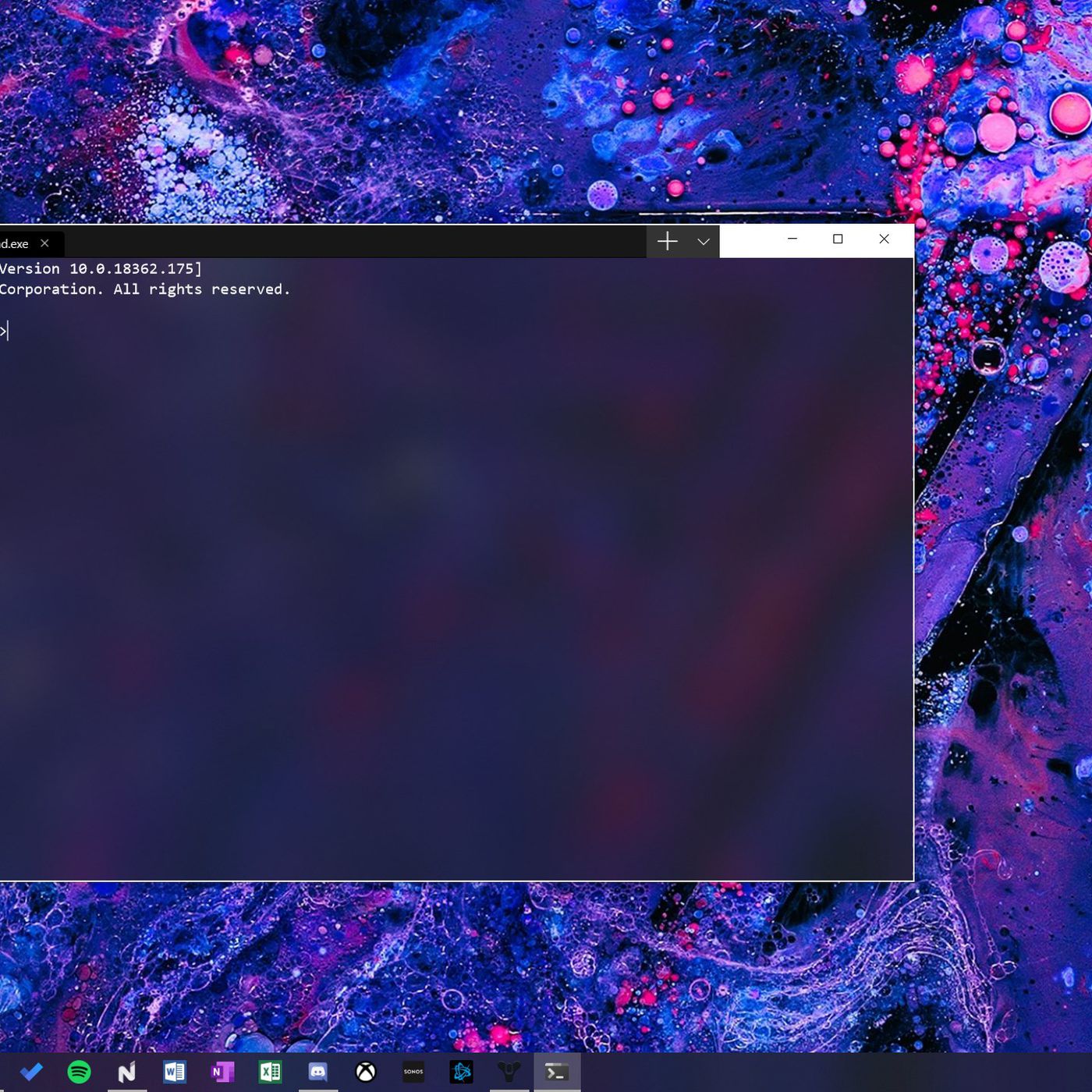Open the white N app in taskbar
Screen dimensions: 1092x1092
coord(126,1072)
